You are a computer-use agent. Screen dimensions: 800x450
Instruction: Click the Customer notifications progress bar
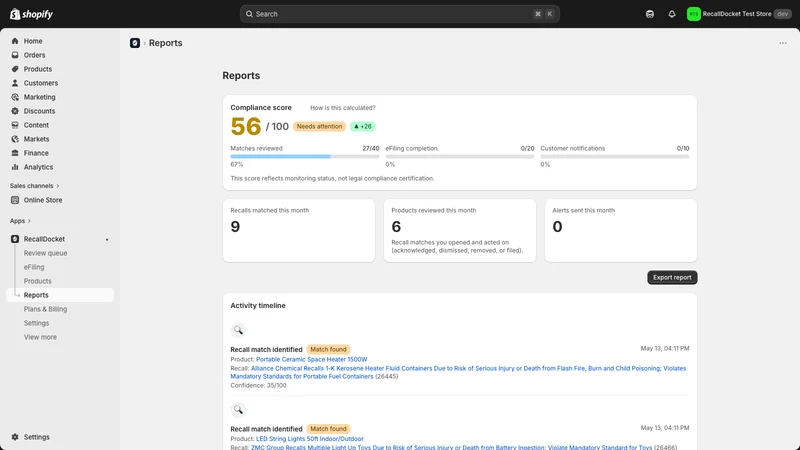[615, 157]
